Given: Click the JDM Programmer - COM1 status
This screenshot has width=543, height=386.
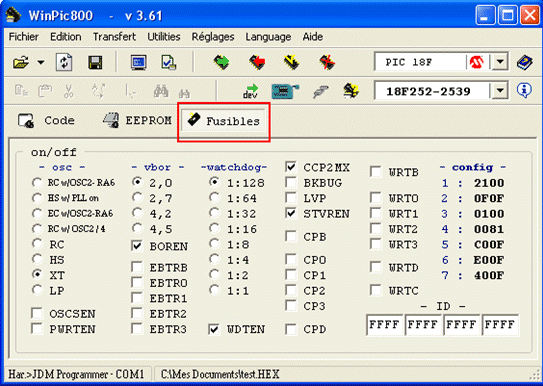Looking at the screenshot, I should (x=76, y=374).
